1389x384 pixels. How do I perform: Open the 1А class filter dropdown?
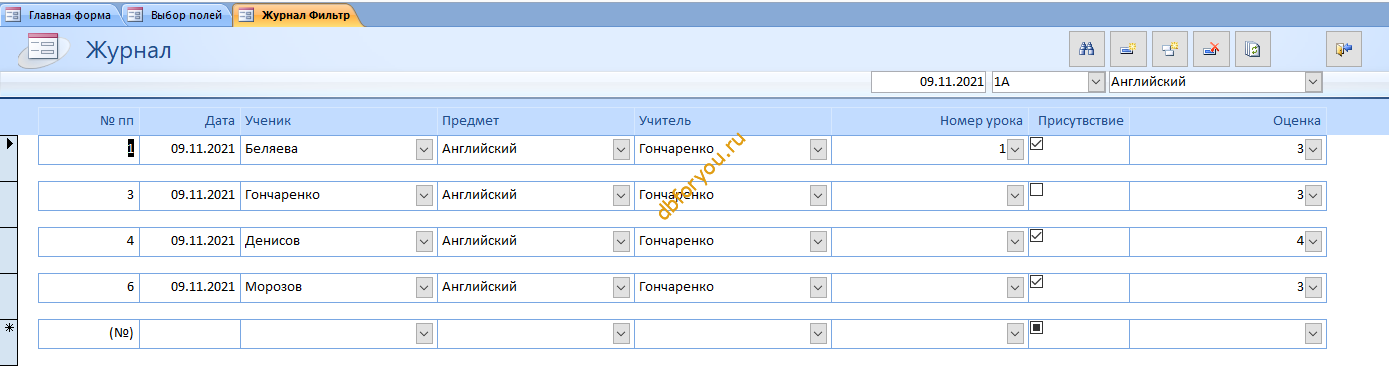pos(1094,82)
